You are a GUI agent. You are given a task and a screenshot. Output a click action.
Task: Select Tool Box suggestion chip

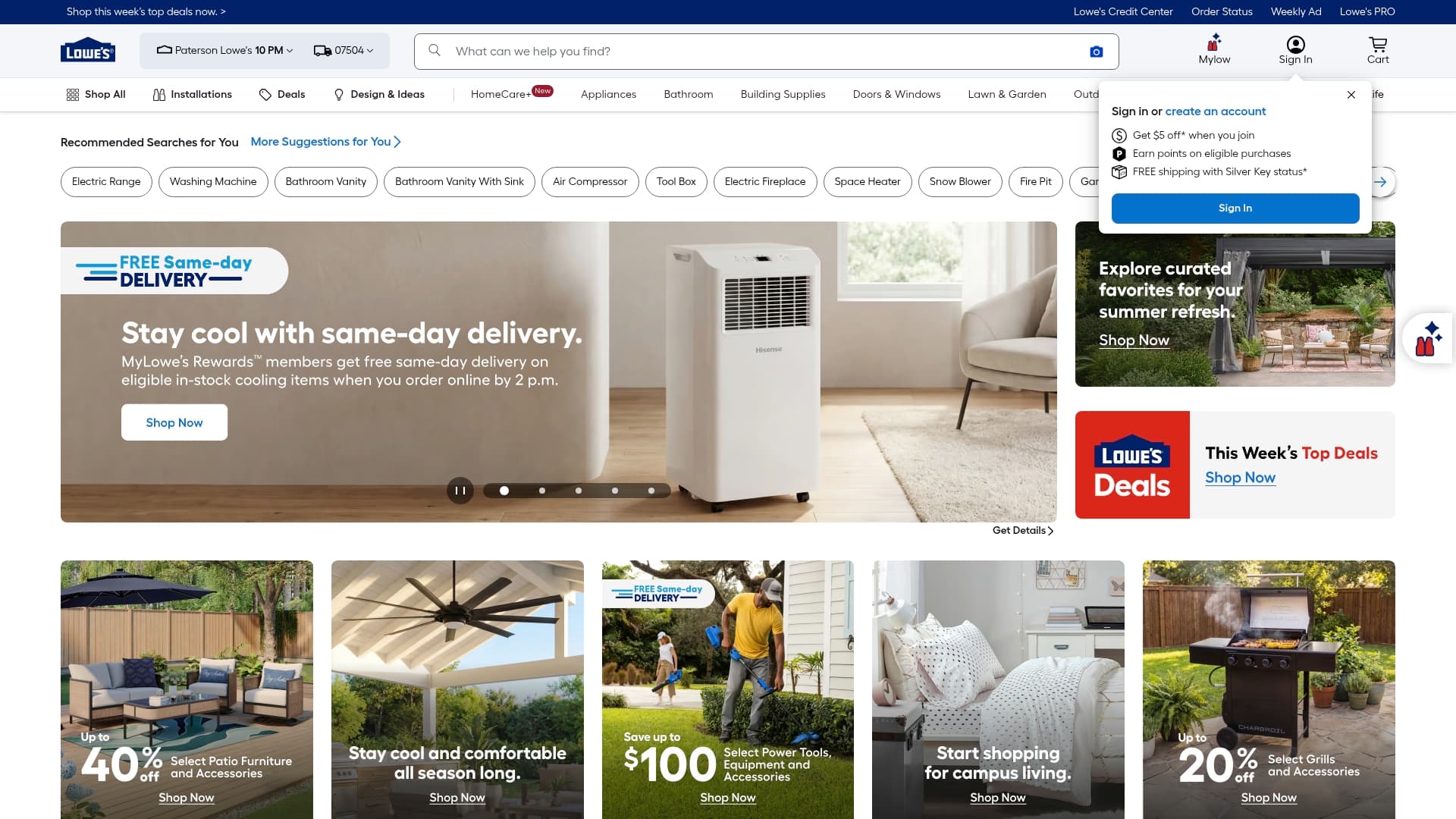click(x=676, y=182)
